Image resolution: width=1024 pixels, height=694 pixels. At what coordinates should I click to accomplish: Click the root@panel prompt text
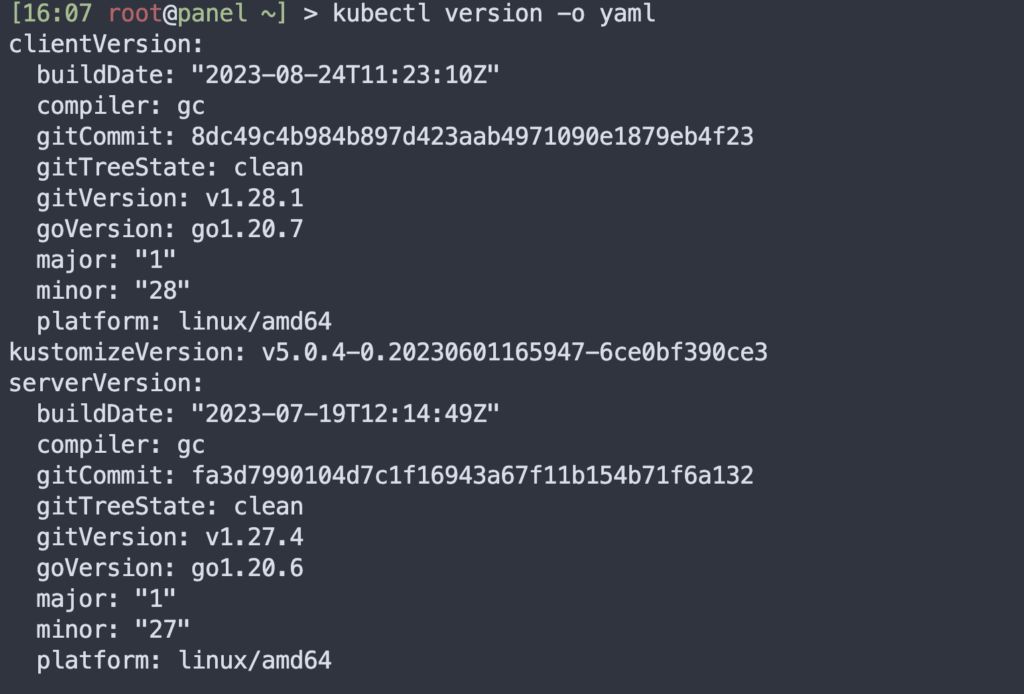(178, 14)
